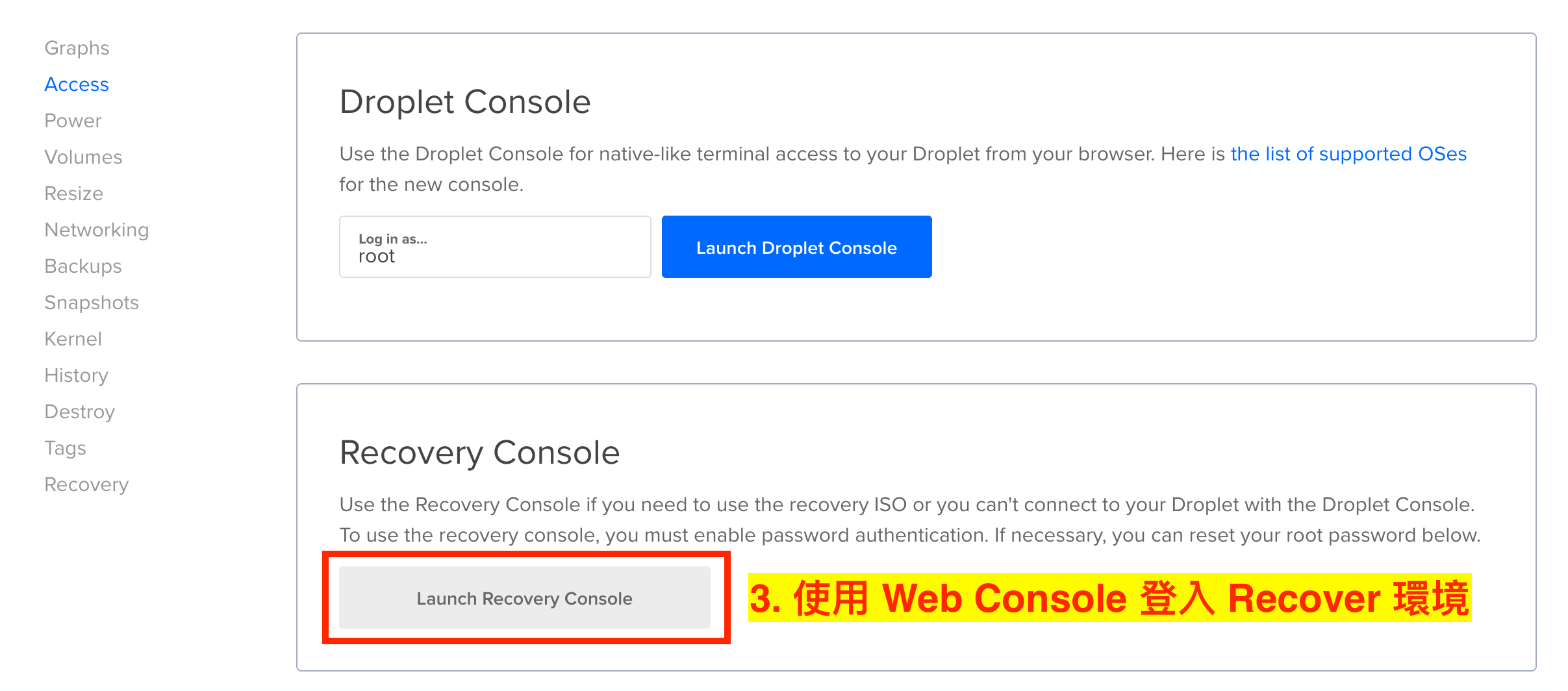Go to the Power settings
The width and height of the screenshot is (1568, 691).
(73, 121)
